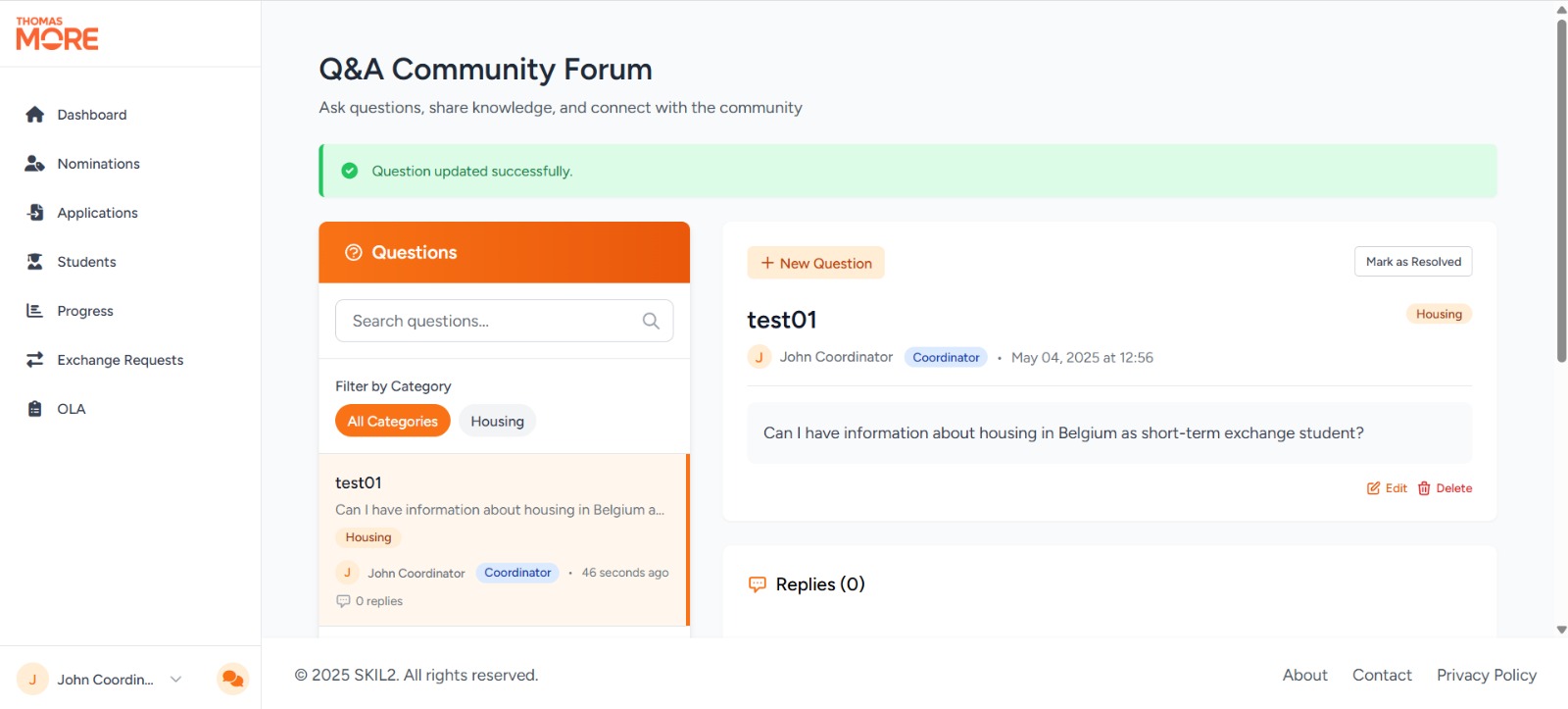Click the Coordinator badge in question detail
The width and height of the screenshot is (1568, 709).
(946, 357)
